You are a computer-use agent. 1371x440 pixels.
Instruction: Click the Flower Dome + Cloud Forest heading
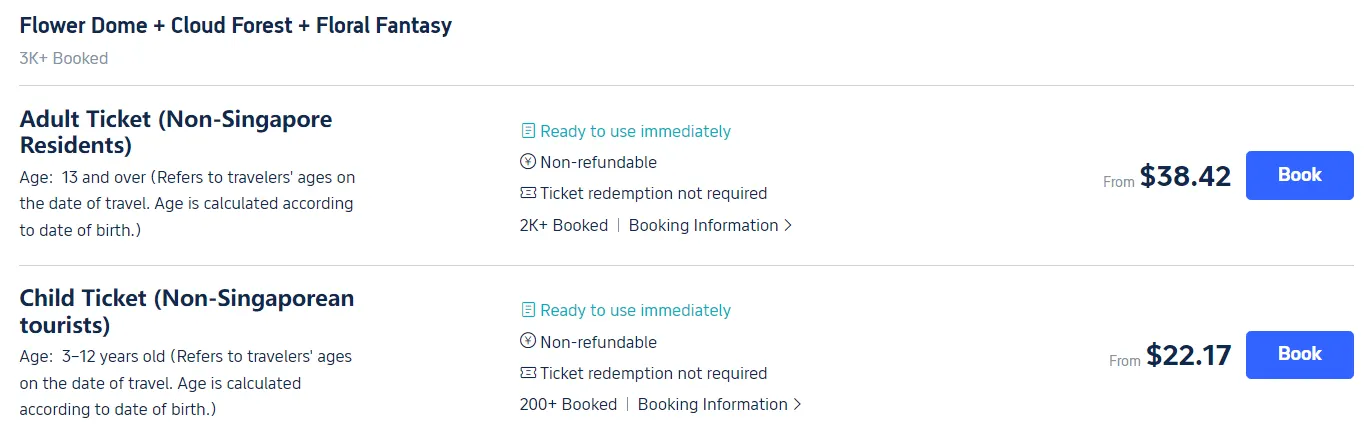(x=236, y=25)
